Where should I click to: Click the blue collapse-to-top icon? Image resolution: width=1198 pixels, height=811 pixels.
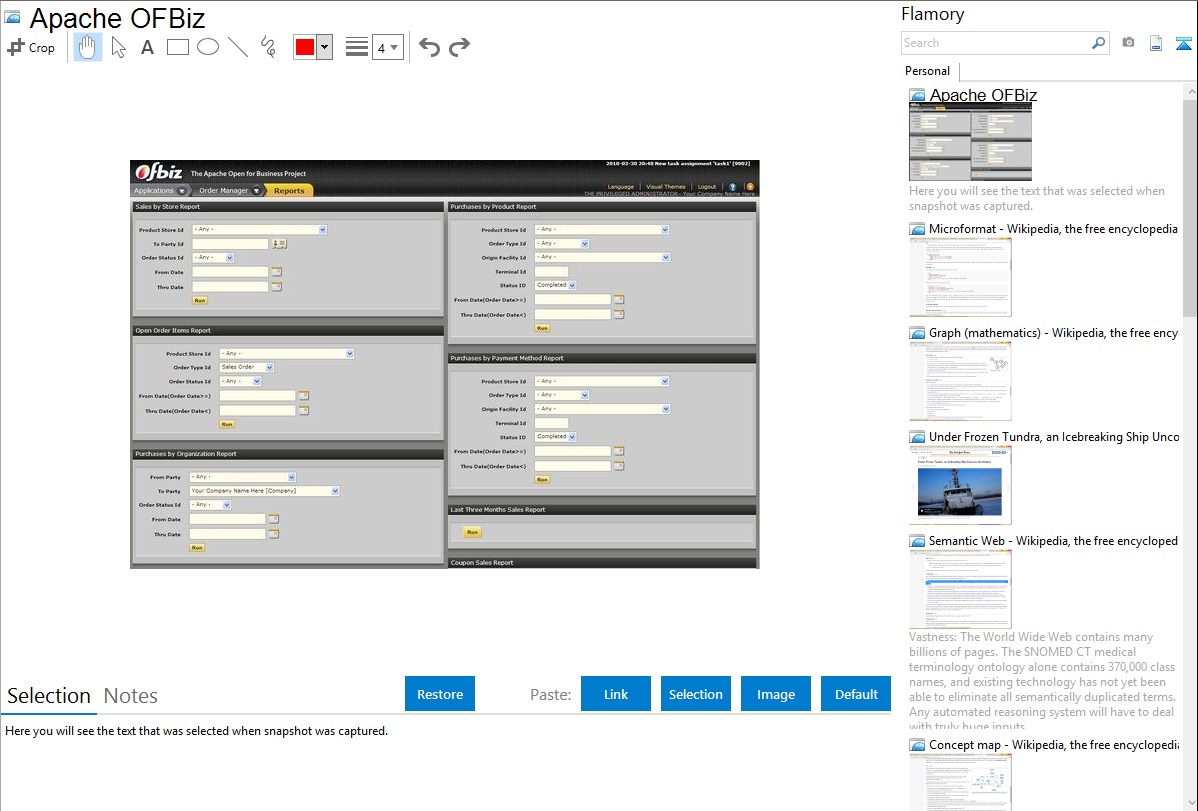pyautogui.click(x=1183, y=43)
